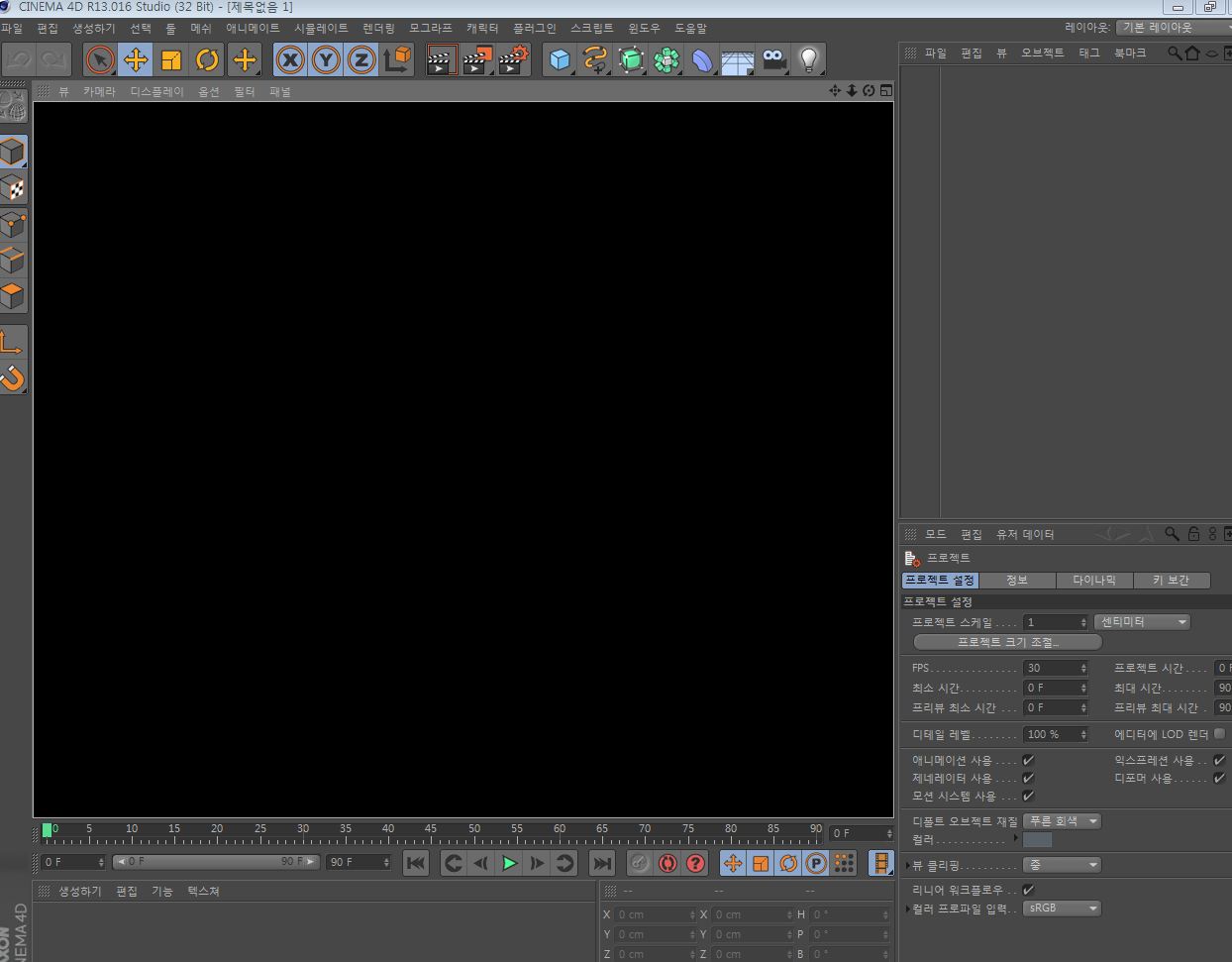This screenshot has height=962, width=1232.
Task: Click the record active objects button
Action: 640,863
